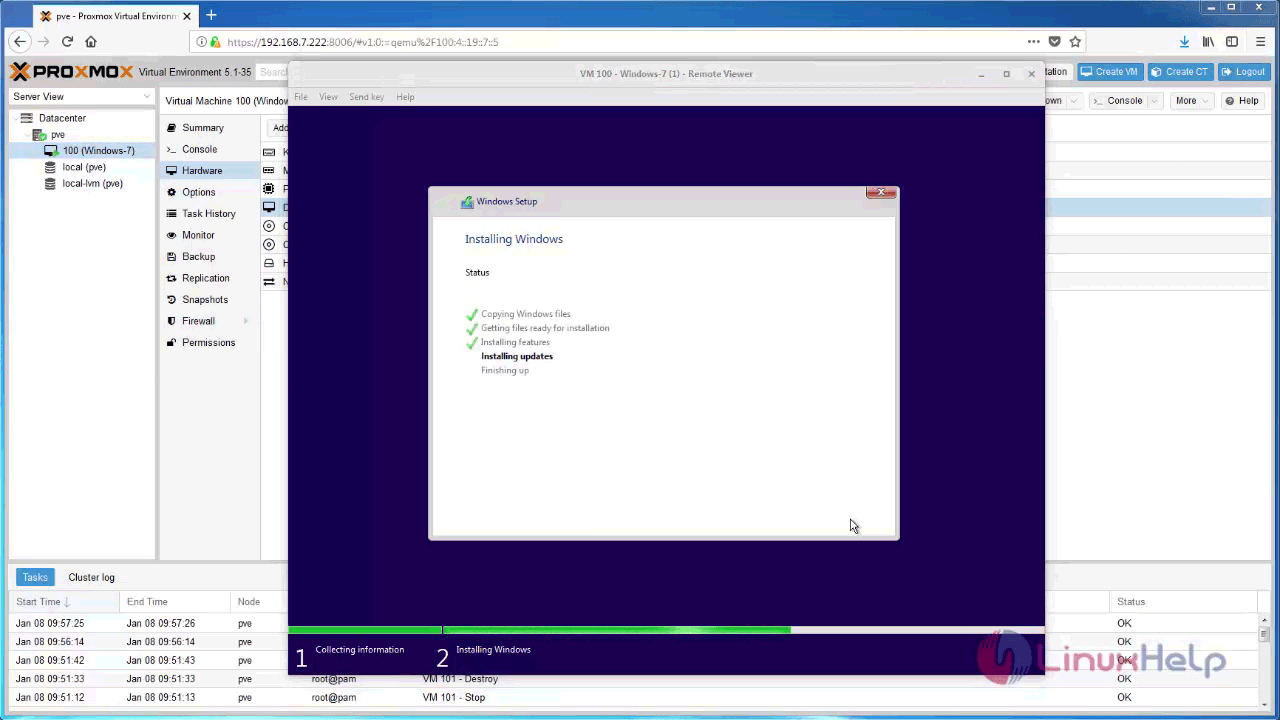Close the pve Proxmox browser tab
Screen dimensions: 1280x720
(187, 16)
